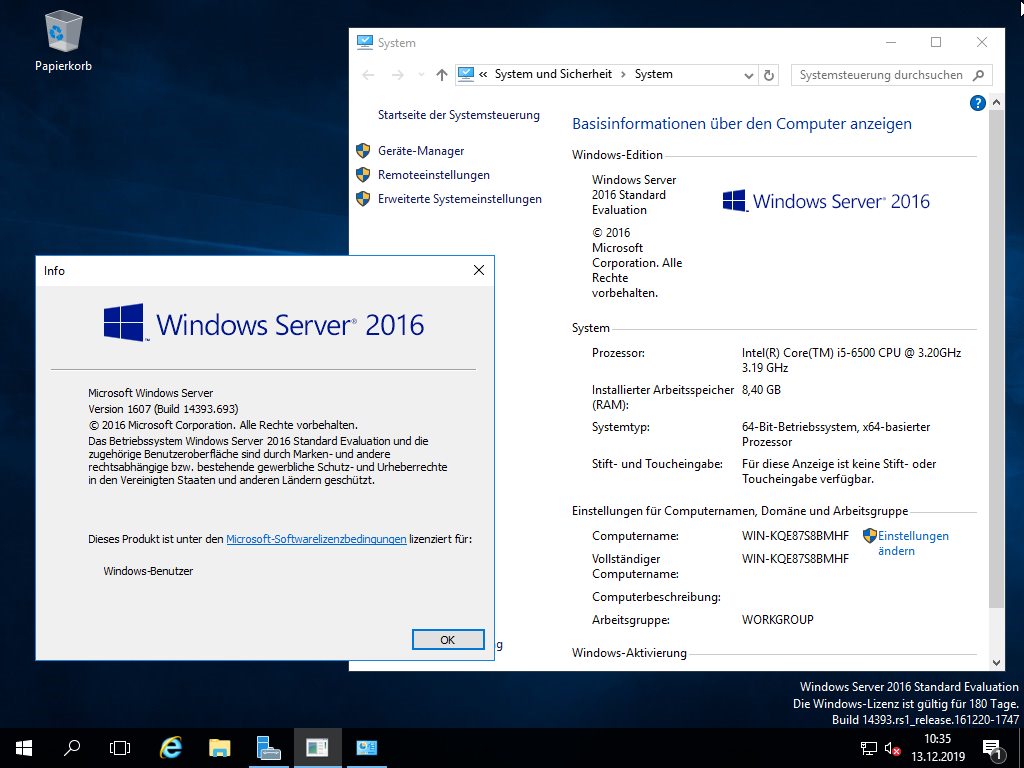This screenshot has height=768, width=1024.
Task: Click System window title bar icon
Action: [364, 42]
